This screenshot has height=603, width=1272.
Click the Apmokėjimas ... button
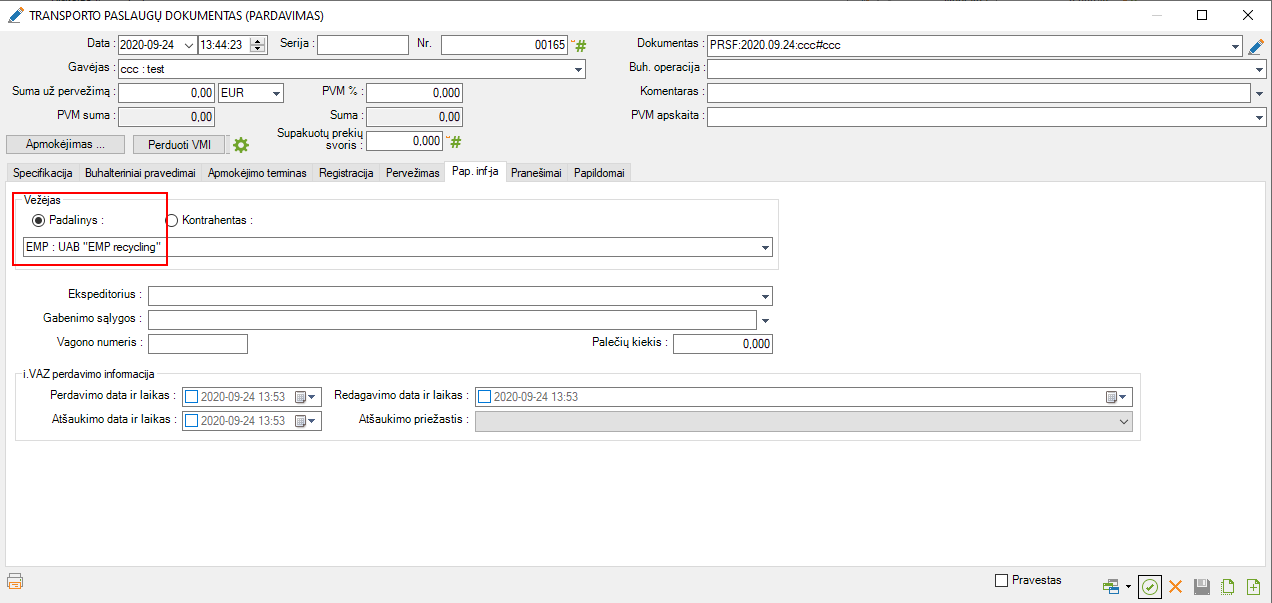66,145
